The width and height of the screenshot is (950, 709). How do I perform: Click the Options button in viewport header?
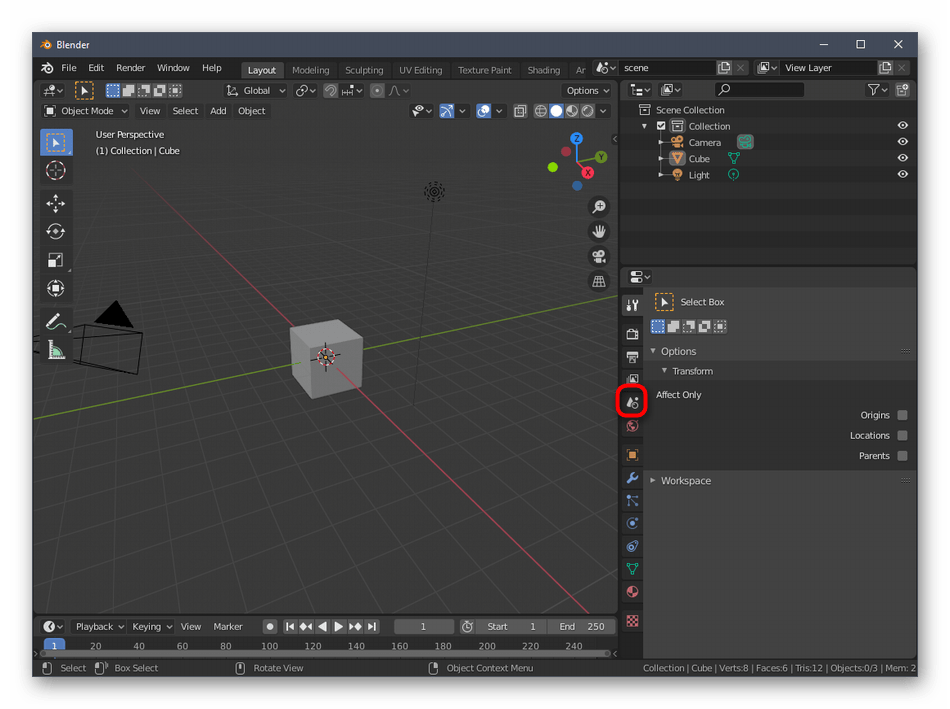(x=586, y=91)
